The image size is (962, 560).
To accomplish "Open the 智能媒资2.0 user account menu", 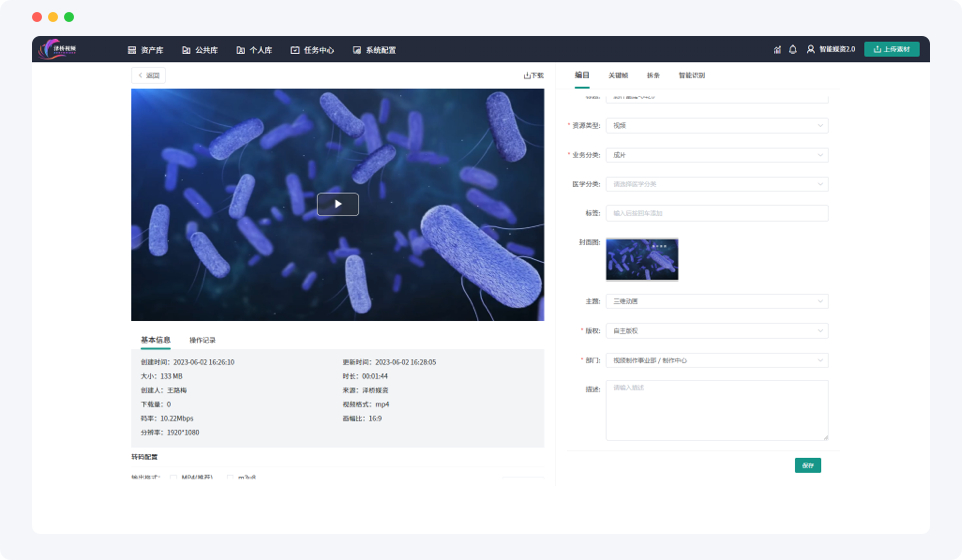I will coord(831,49).
